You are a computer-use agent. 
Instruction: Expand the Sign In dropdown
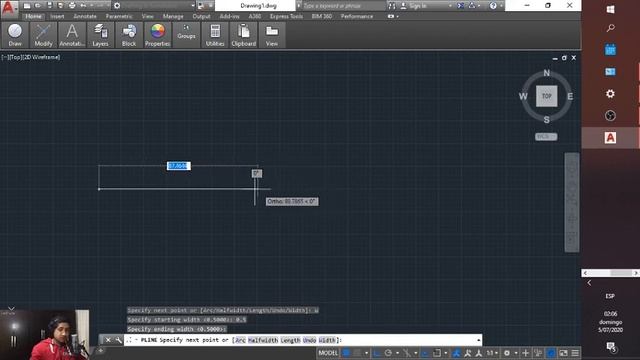[450, 6]
